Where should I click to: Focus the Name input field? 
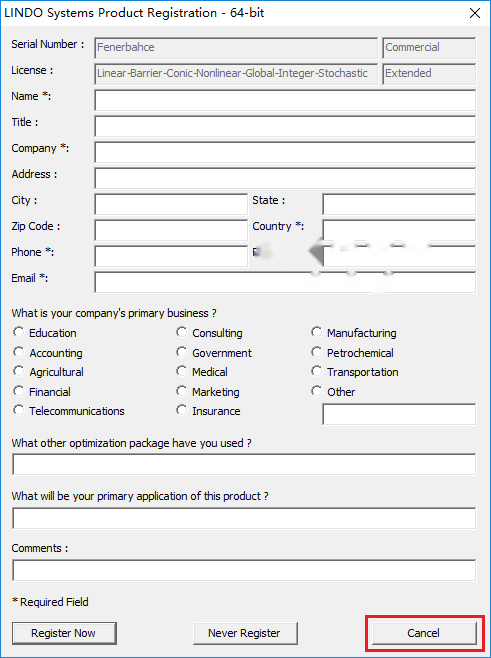point(285,100)
